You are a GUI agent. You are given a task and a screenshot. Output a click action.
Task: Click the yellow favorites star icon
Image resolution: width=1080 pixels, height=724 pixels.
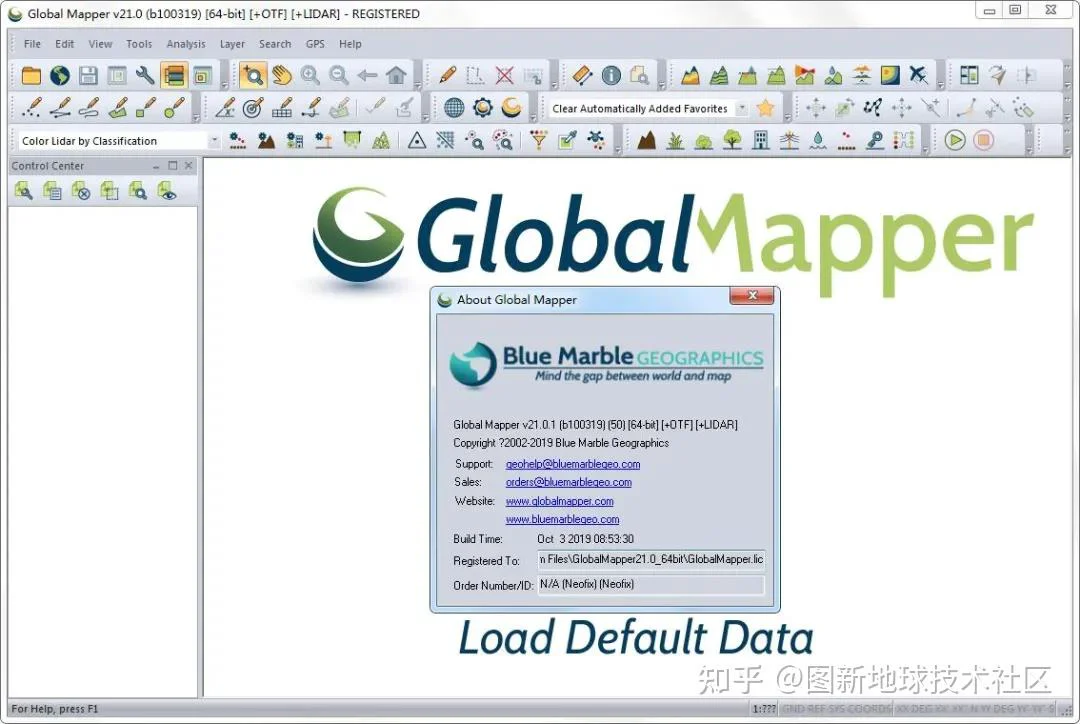[x=765, y=108]
